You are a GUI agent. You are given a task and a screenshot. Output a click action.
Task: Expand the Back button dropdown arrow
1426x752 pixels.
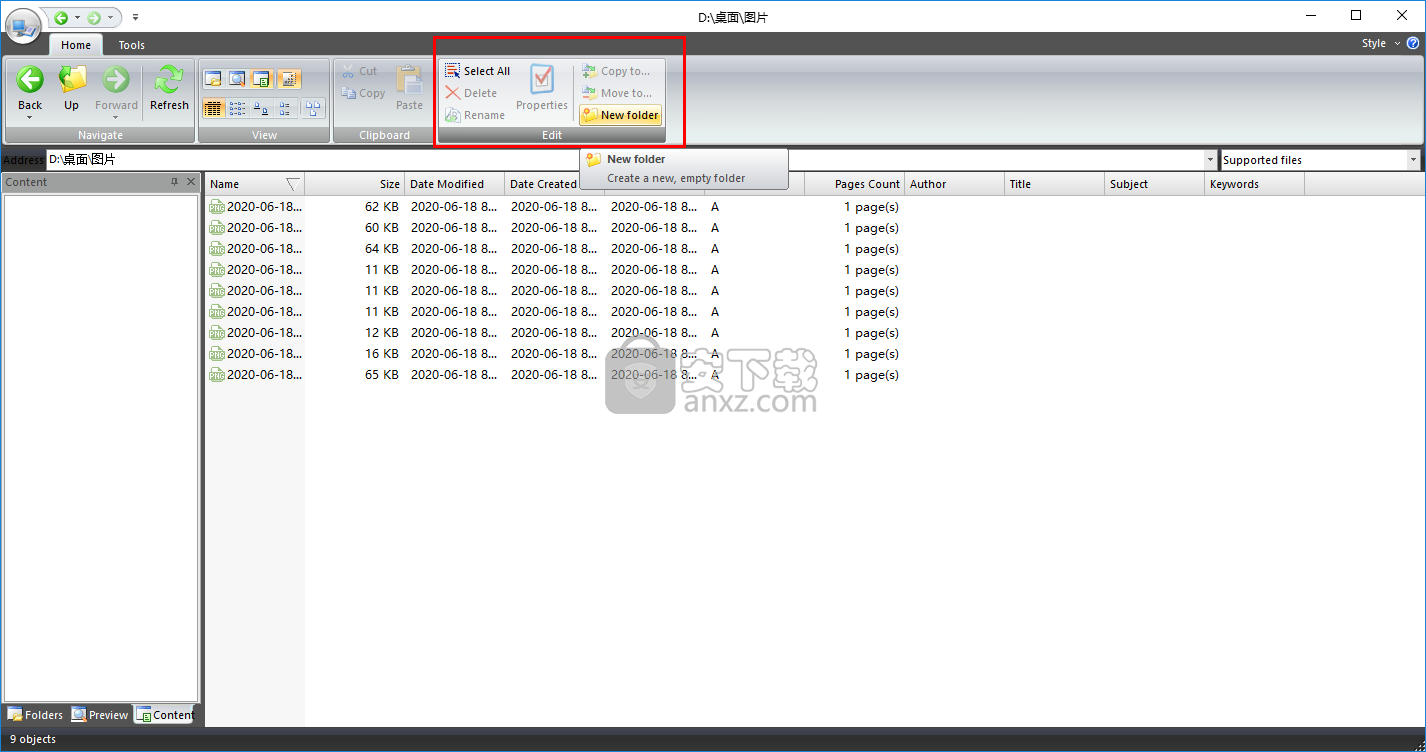click(x=30, y=118)
